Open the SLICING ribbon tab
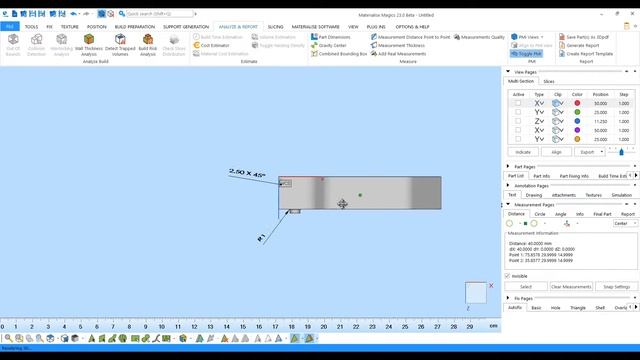 (x=276, y=27)
